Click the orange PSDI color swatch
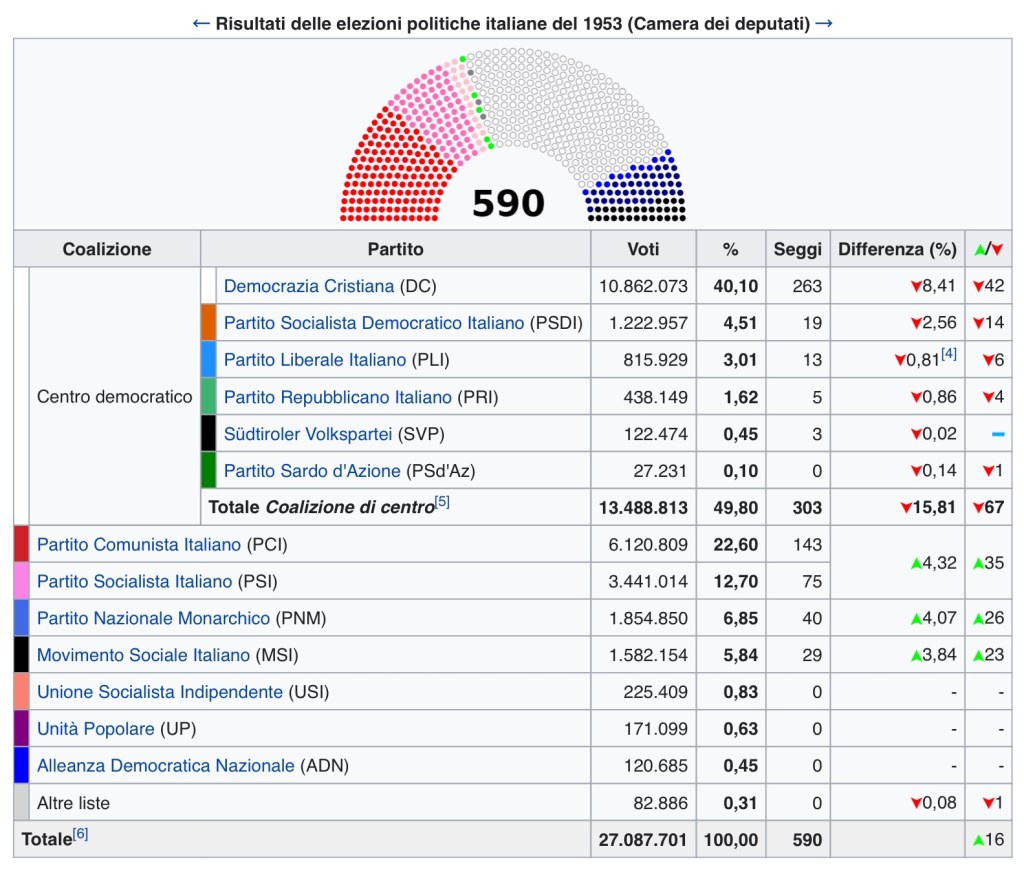Image resolution: width=1024 pixels, height=886 pixels. pyautogui.click(x=208, y=323)
